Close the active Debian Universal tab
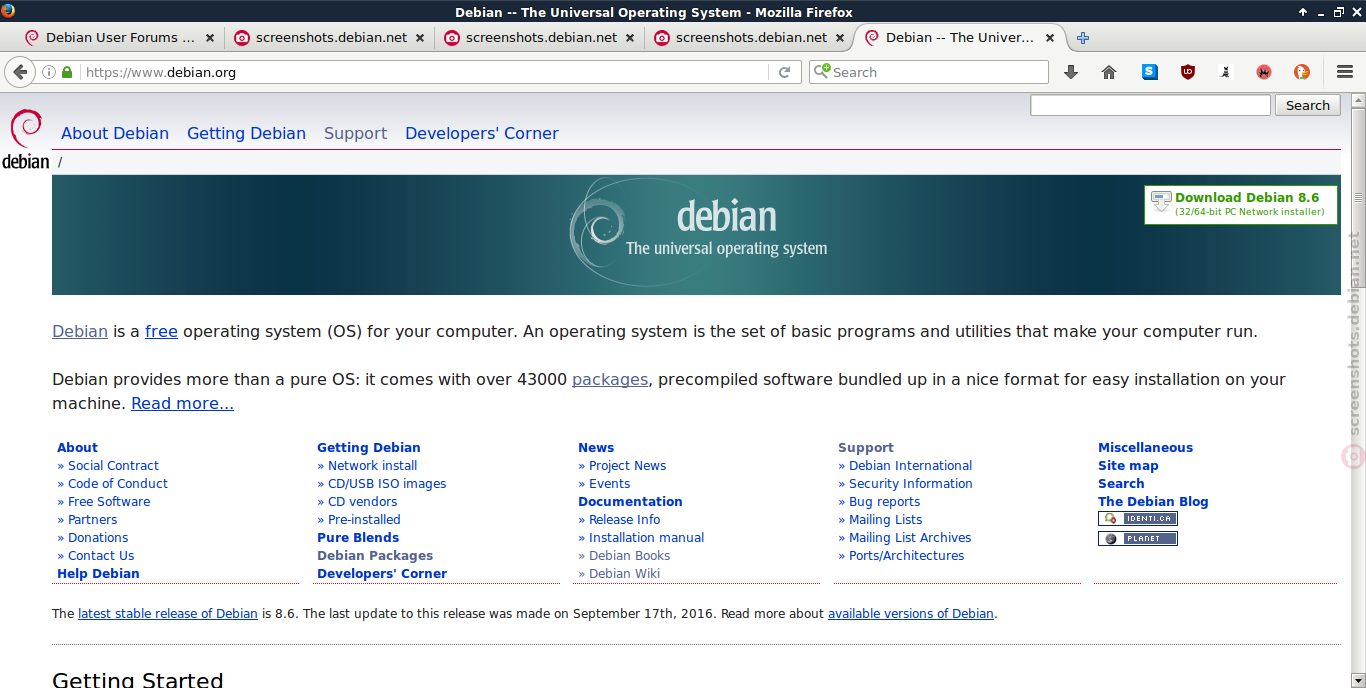1366x688 pixels. [1050, 38]
